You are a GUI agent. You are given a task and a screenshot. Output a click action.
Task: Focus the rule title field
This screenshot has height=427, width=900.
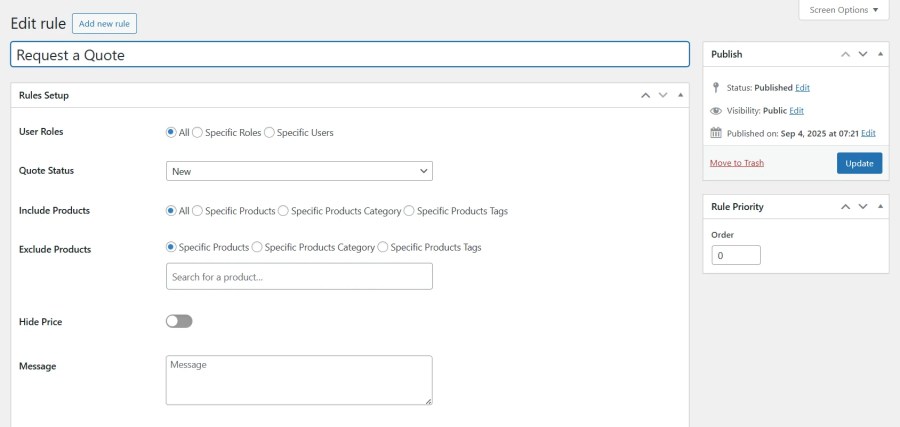[350, 55]
